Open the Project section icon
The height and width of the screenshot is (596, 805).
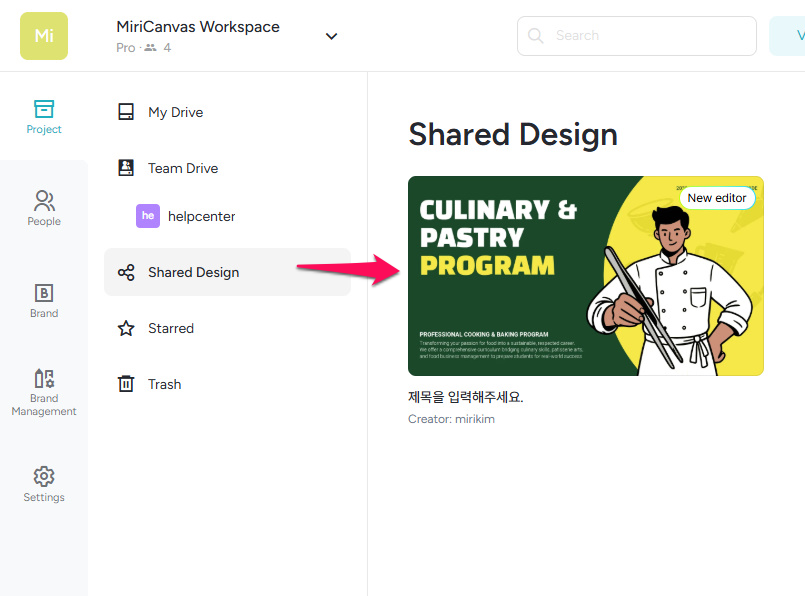click(x=44, y=109)
